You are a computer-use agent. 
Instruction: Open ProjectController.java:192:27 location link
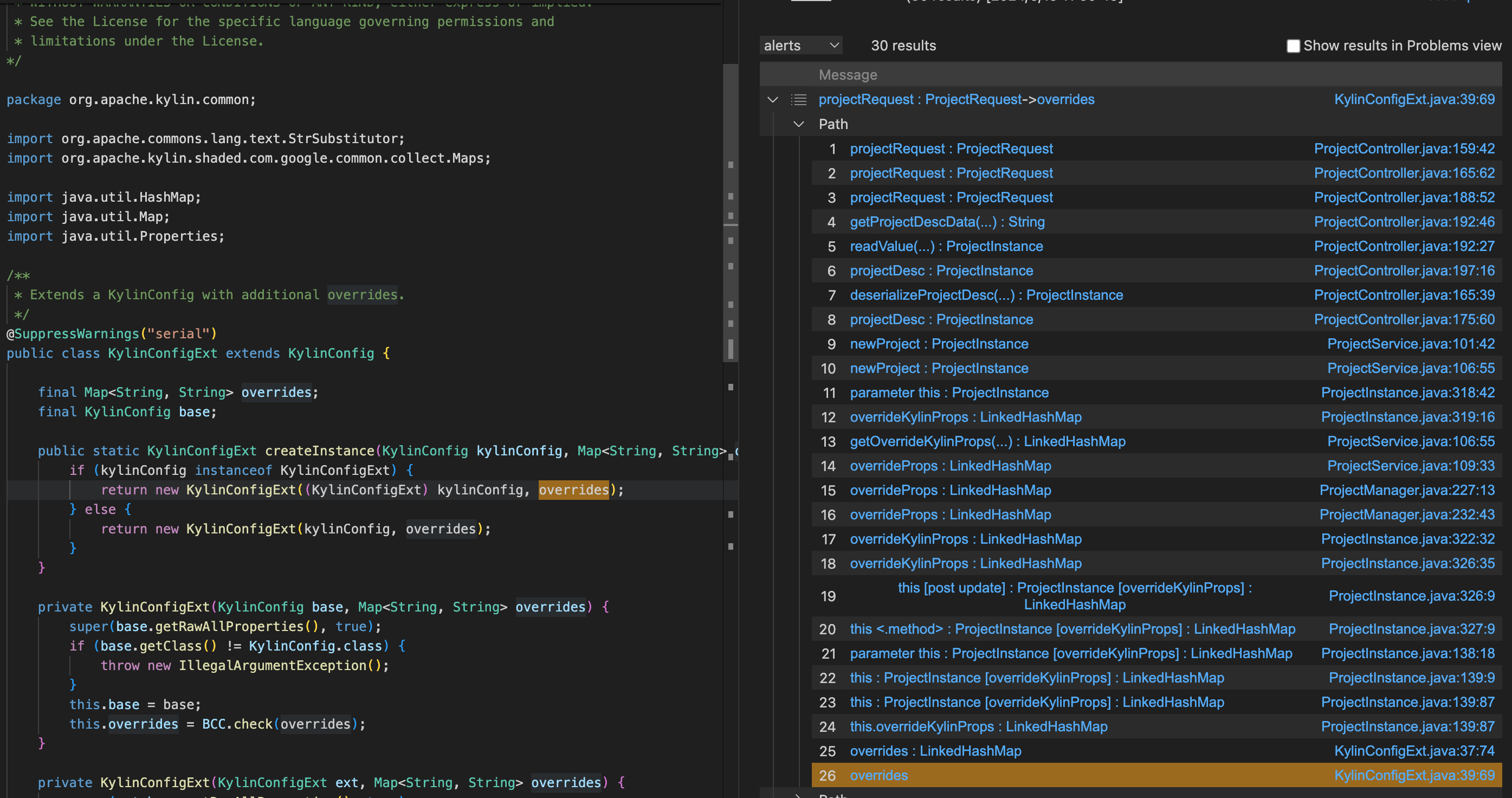point(1404,246)
